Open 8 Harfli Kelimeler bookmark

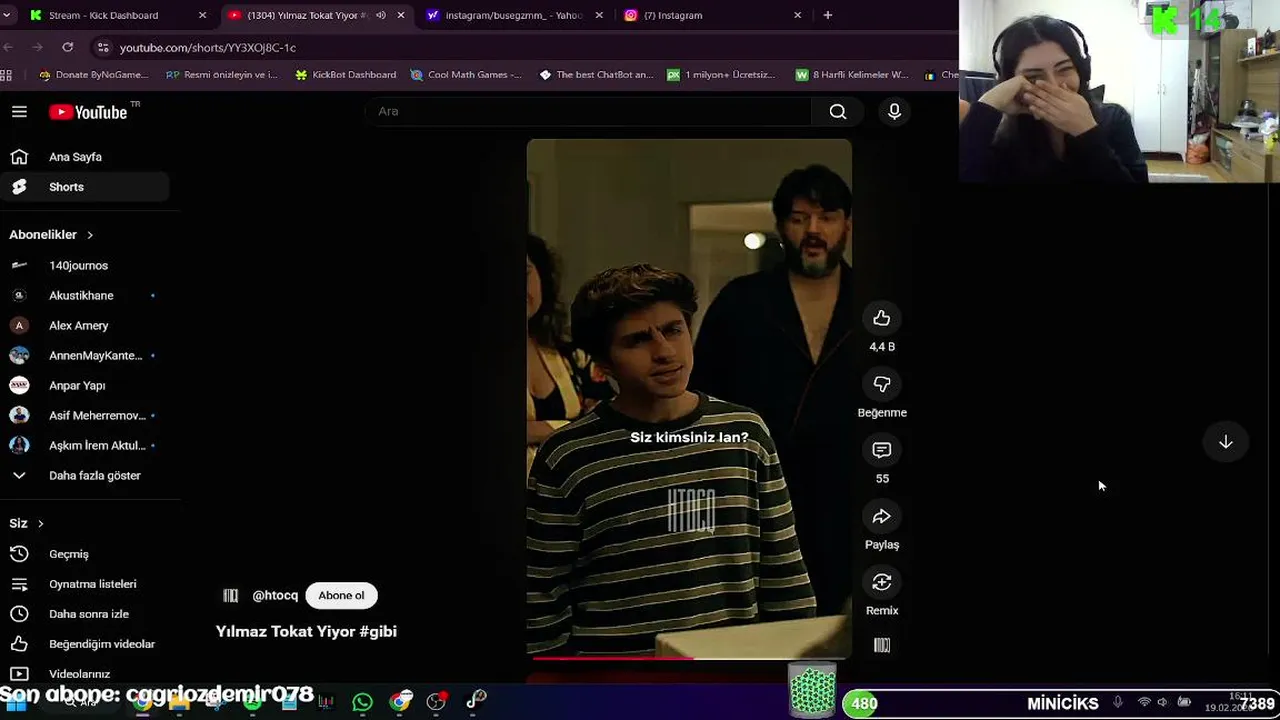pos(851,75)
